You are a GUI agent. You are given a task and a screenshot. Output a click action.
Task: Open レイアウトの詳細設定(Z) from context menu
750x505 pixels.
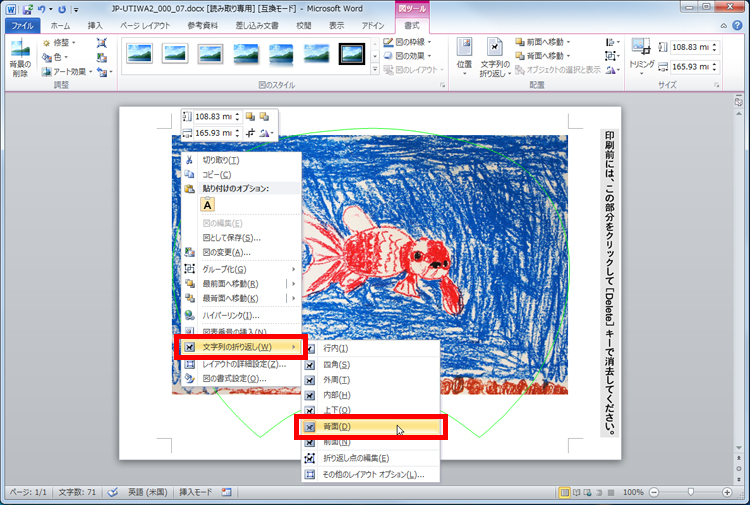pos(241,364)
